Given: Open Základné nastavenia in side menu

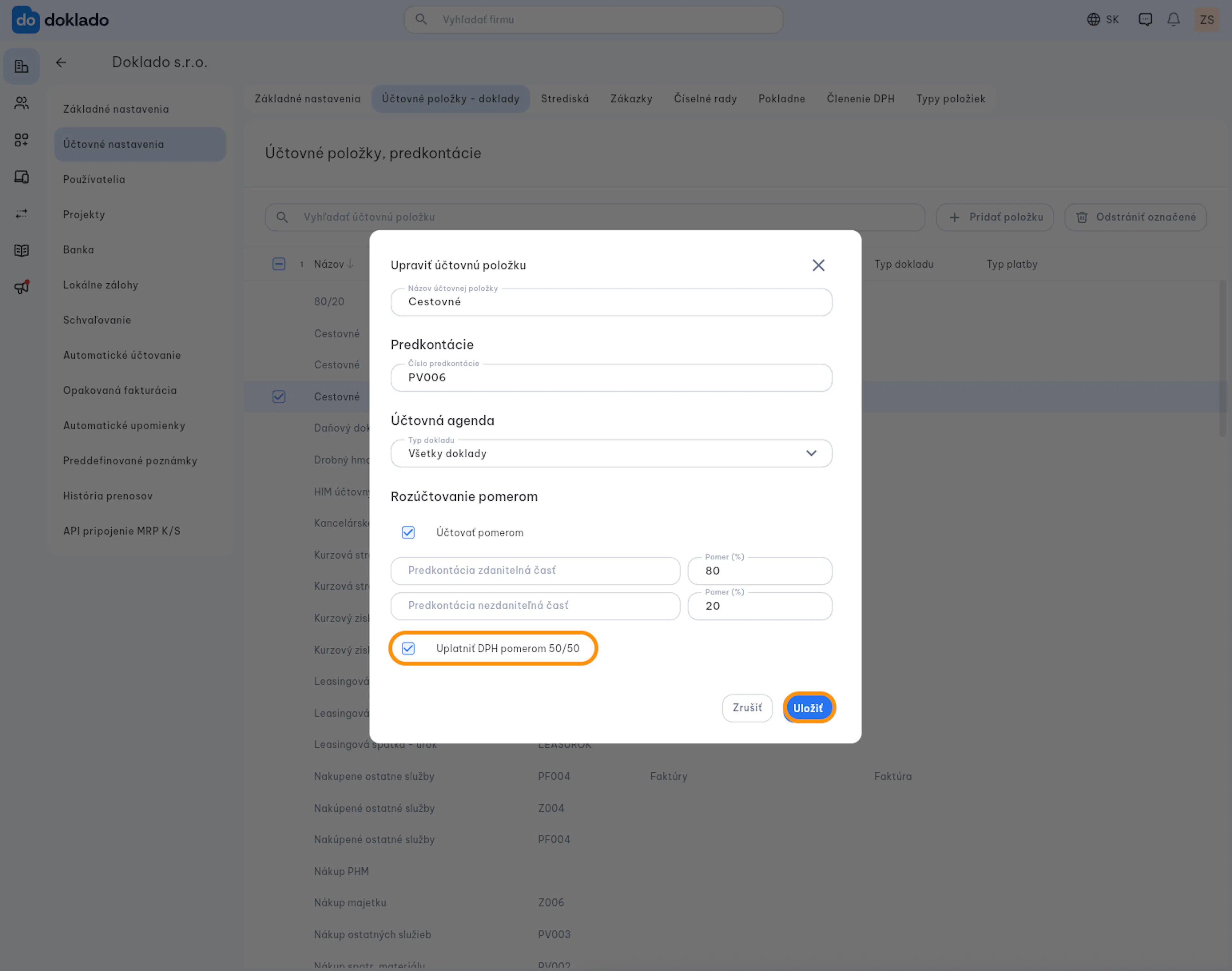Looking at the screenshot, I should click(140, 109).
